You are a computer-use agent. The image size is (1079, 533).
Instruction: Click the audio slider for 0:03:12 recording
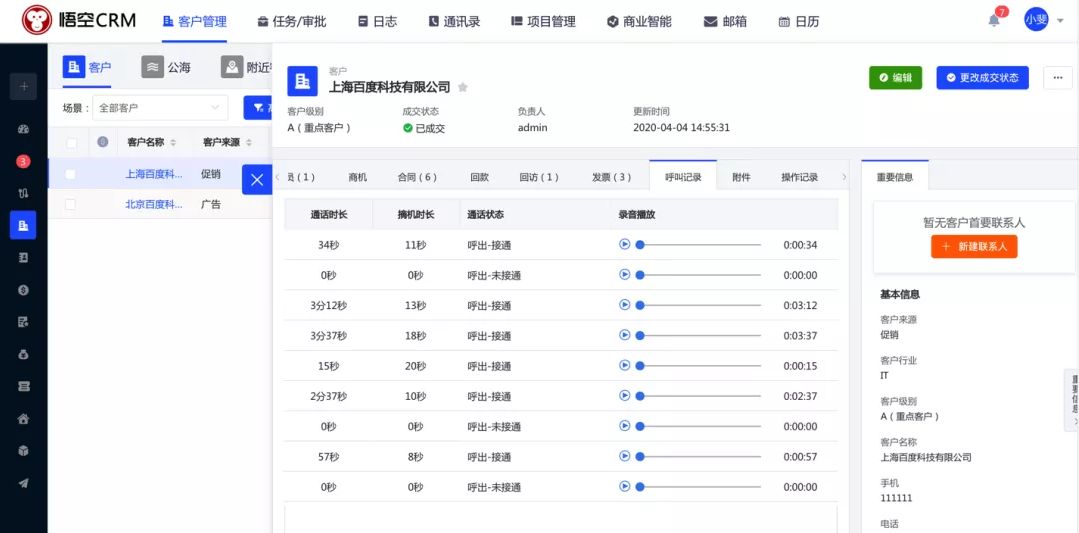(698, 305)
